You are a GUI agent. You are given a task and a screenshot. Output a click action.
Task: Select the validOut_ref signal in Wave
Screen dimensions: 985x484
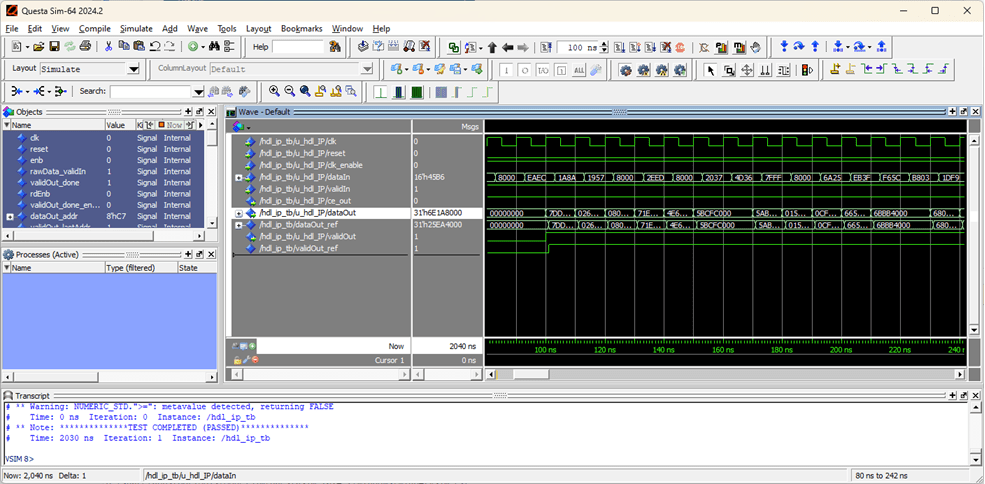pos(297,248)
